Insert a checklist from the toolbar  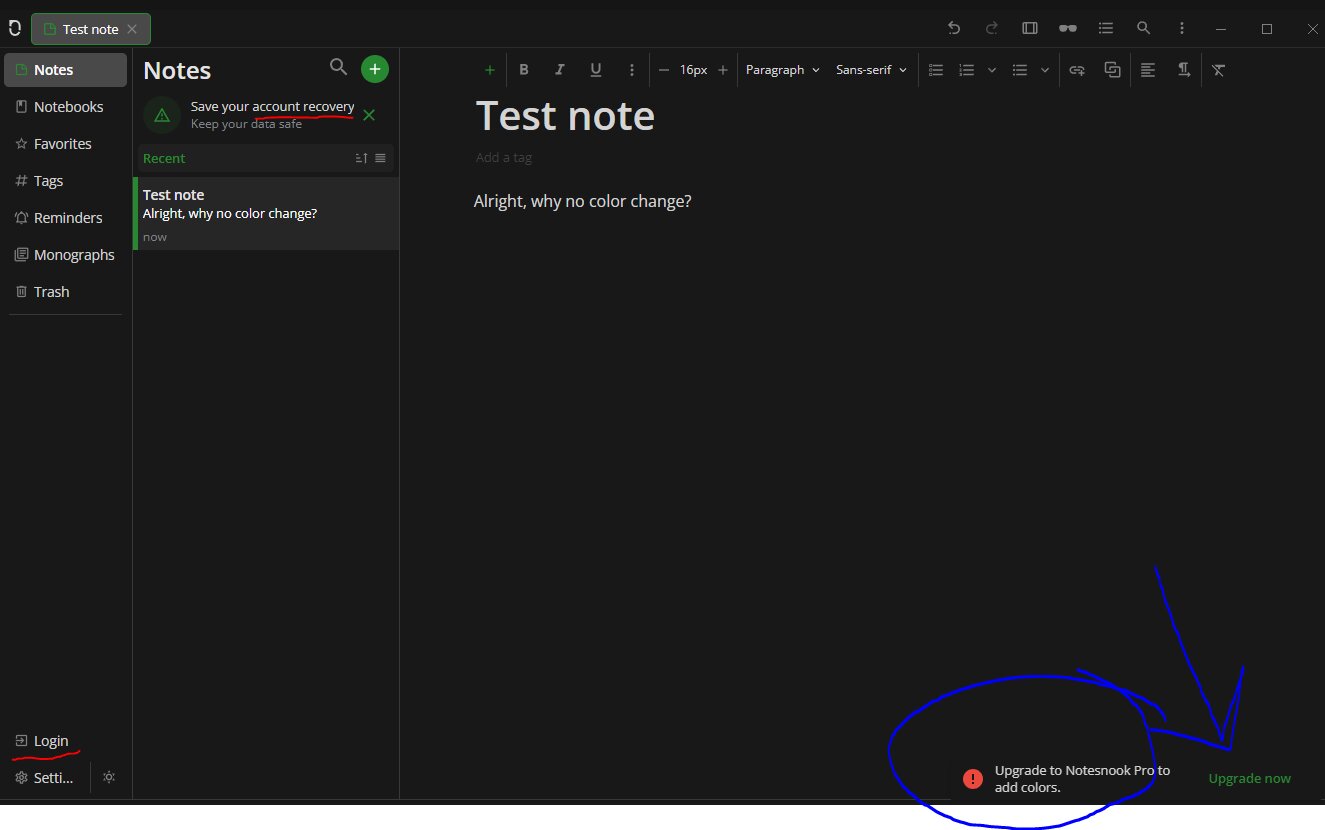click(x=936, y=70)
